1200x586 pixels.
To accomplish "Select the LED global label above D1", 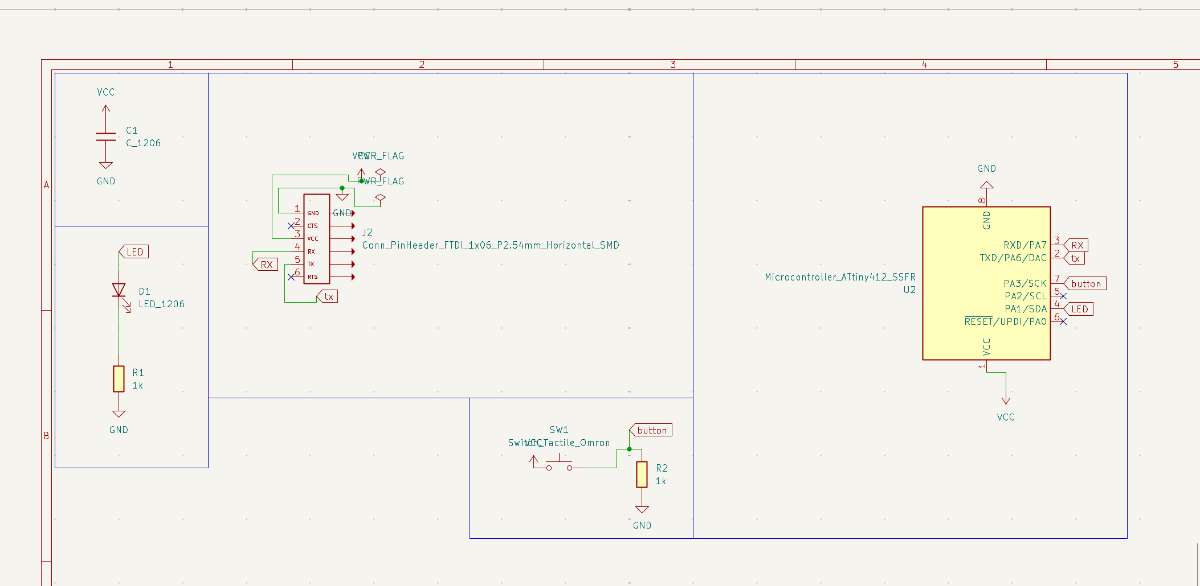I will (134, 251).
